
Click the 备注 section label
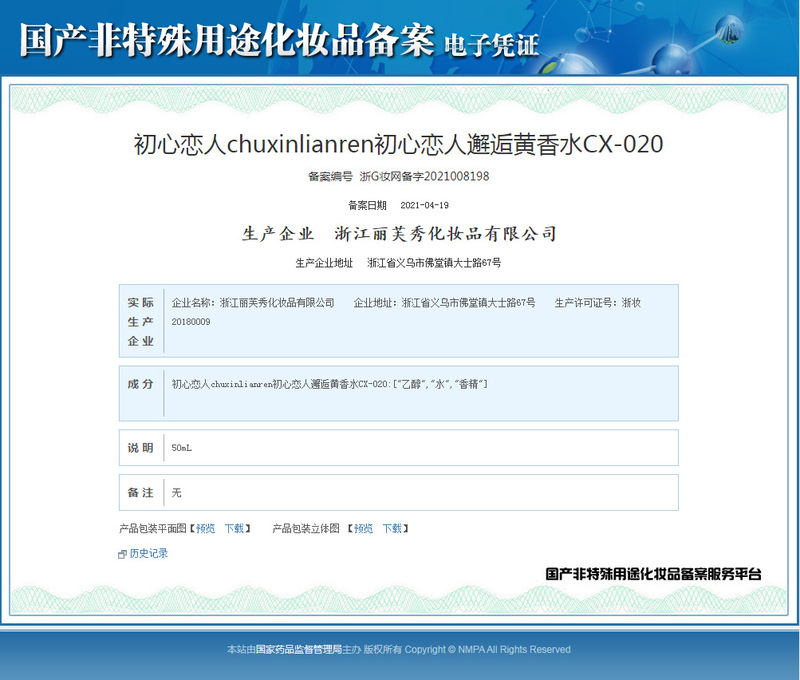click(140, 493)
